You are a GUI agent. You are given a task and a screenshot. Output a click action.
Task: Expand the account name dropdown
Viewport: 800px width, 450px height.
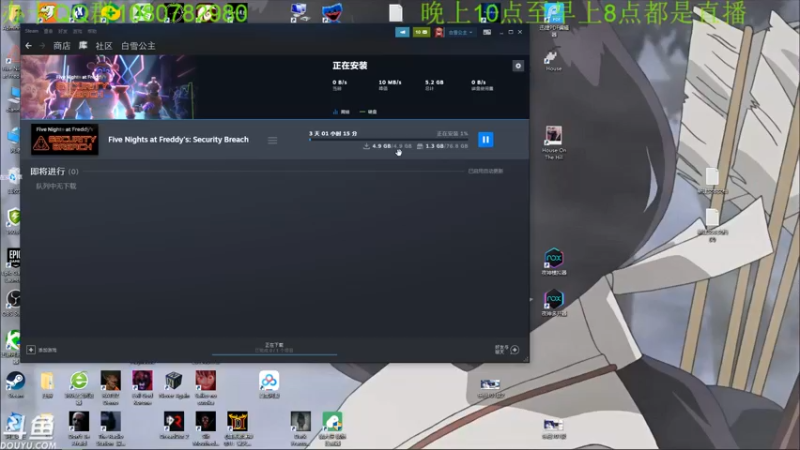pyautogui.click(x=461, y=32)
